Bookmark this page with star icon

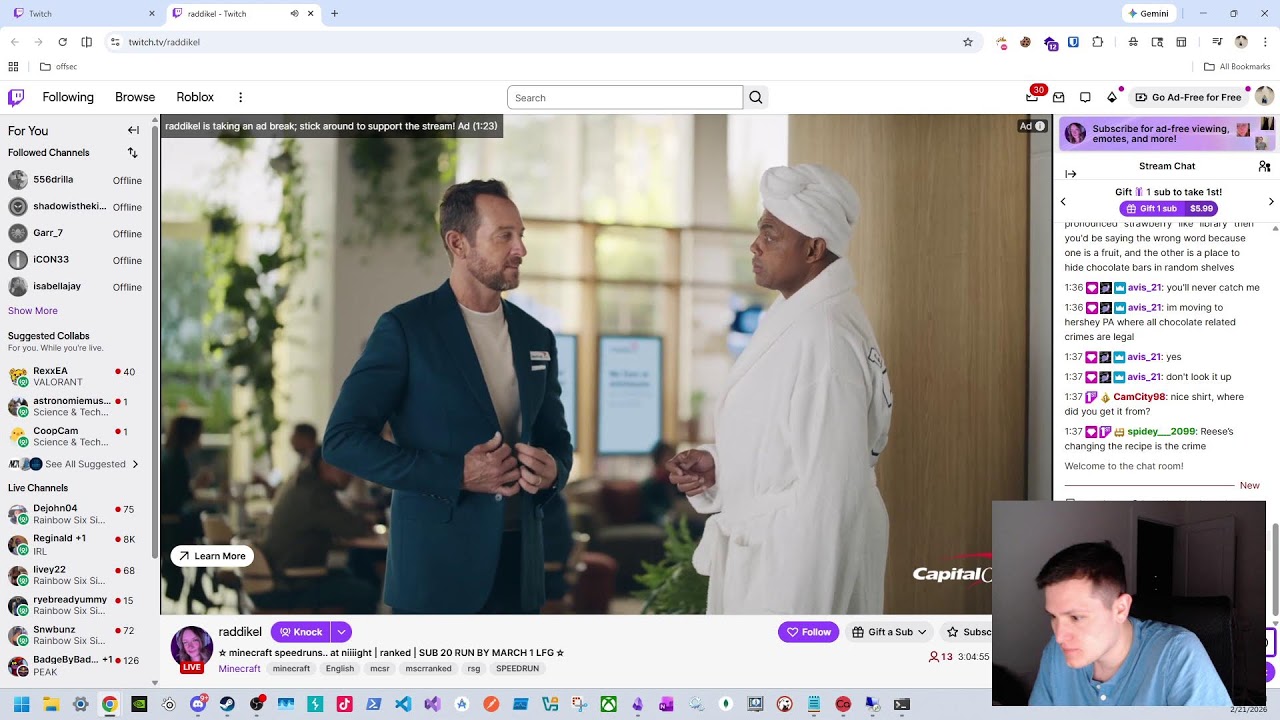(968, 42)
